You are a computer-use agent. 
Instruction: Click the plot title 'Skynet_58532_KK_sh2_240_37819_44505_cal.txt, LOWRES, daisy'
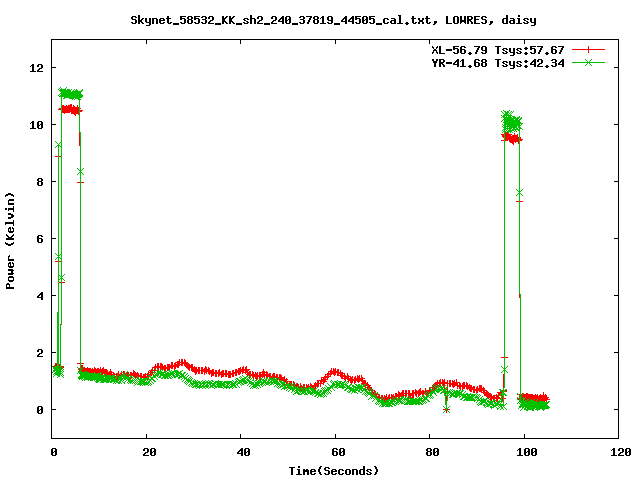coord(333,20)
